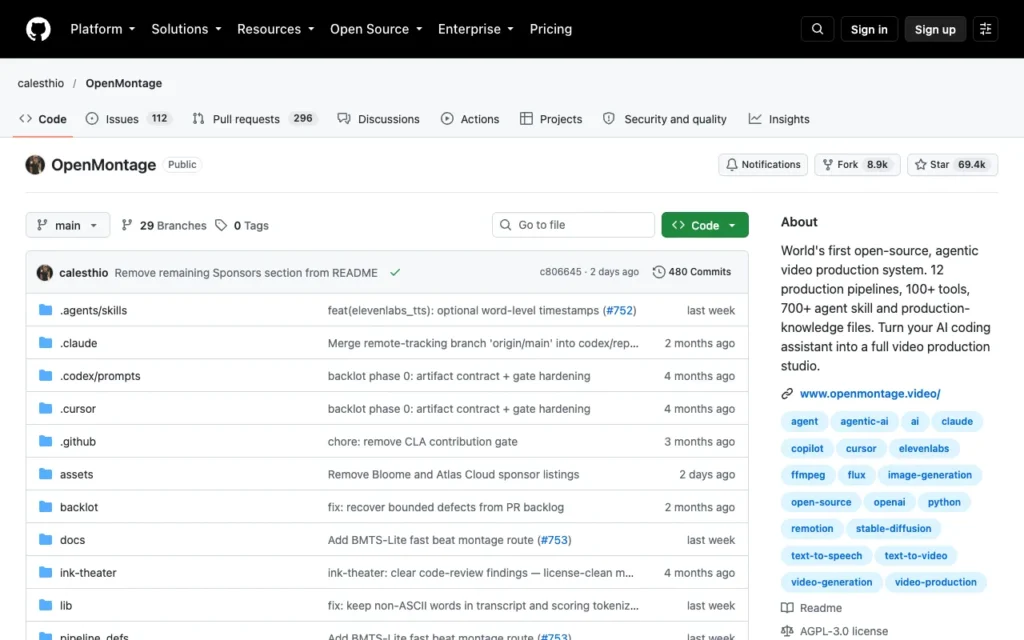Switch to the Pull requests tab
1024x640 pixels.
point(254,119)
